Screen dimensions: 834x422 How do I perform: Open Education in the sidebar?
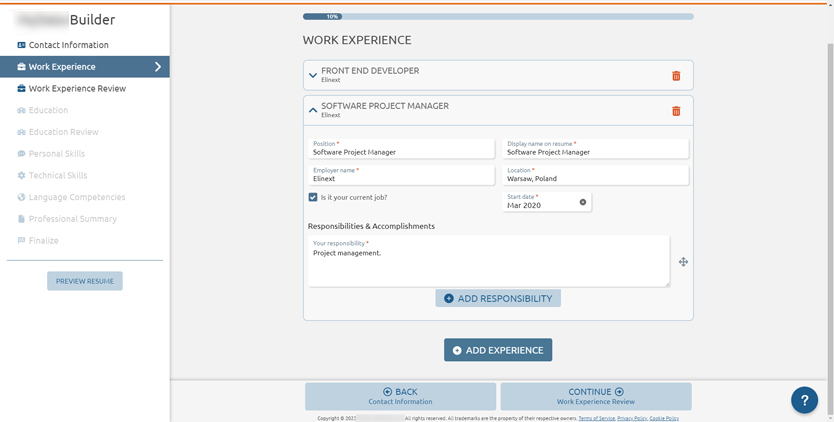[x=48, y=110]
